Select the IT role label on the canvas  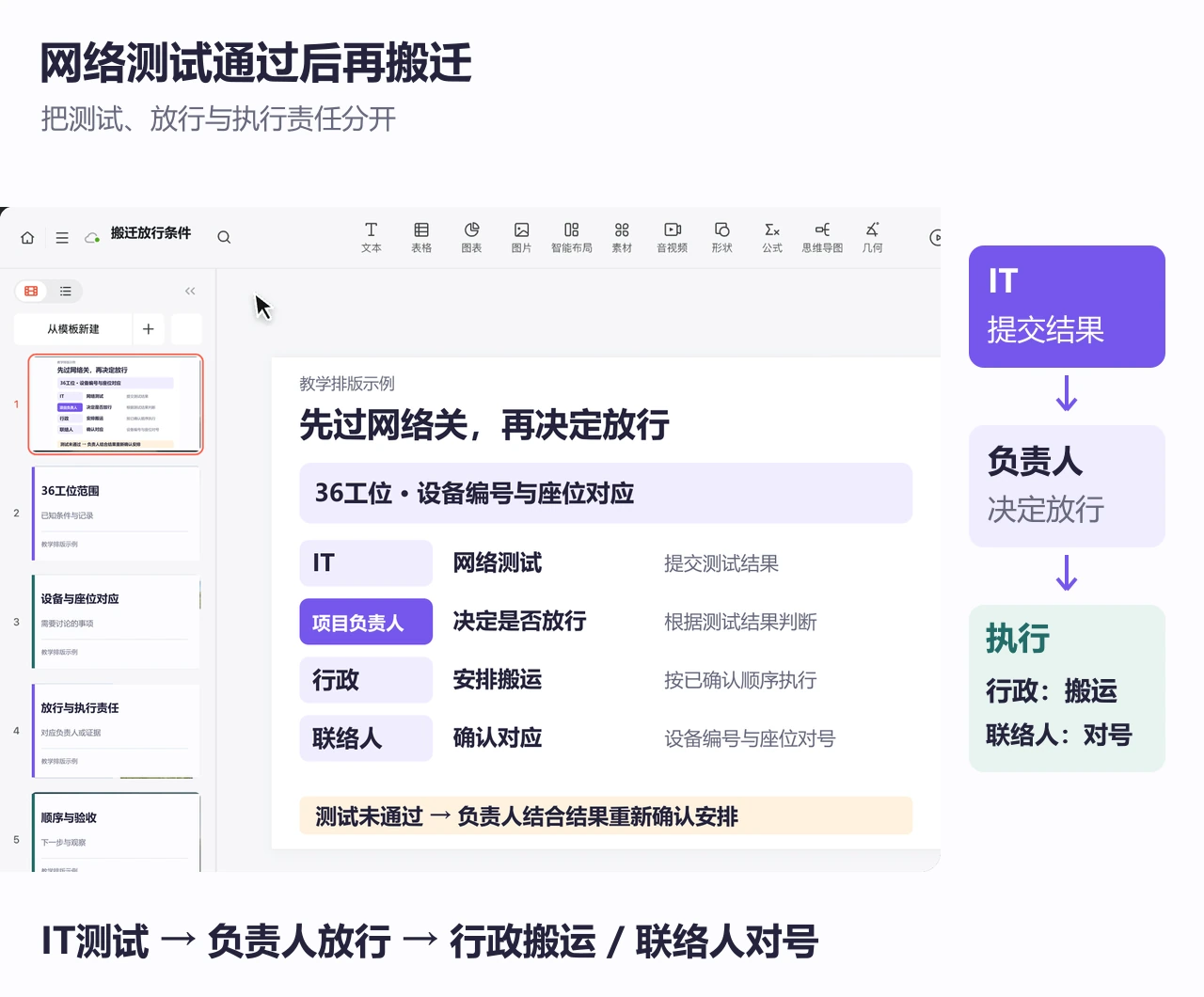coord(366,563)
